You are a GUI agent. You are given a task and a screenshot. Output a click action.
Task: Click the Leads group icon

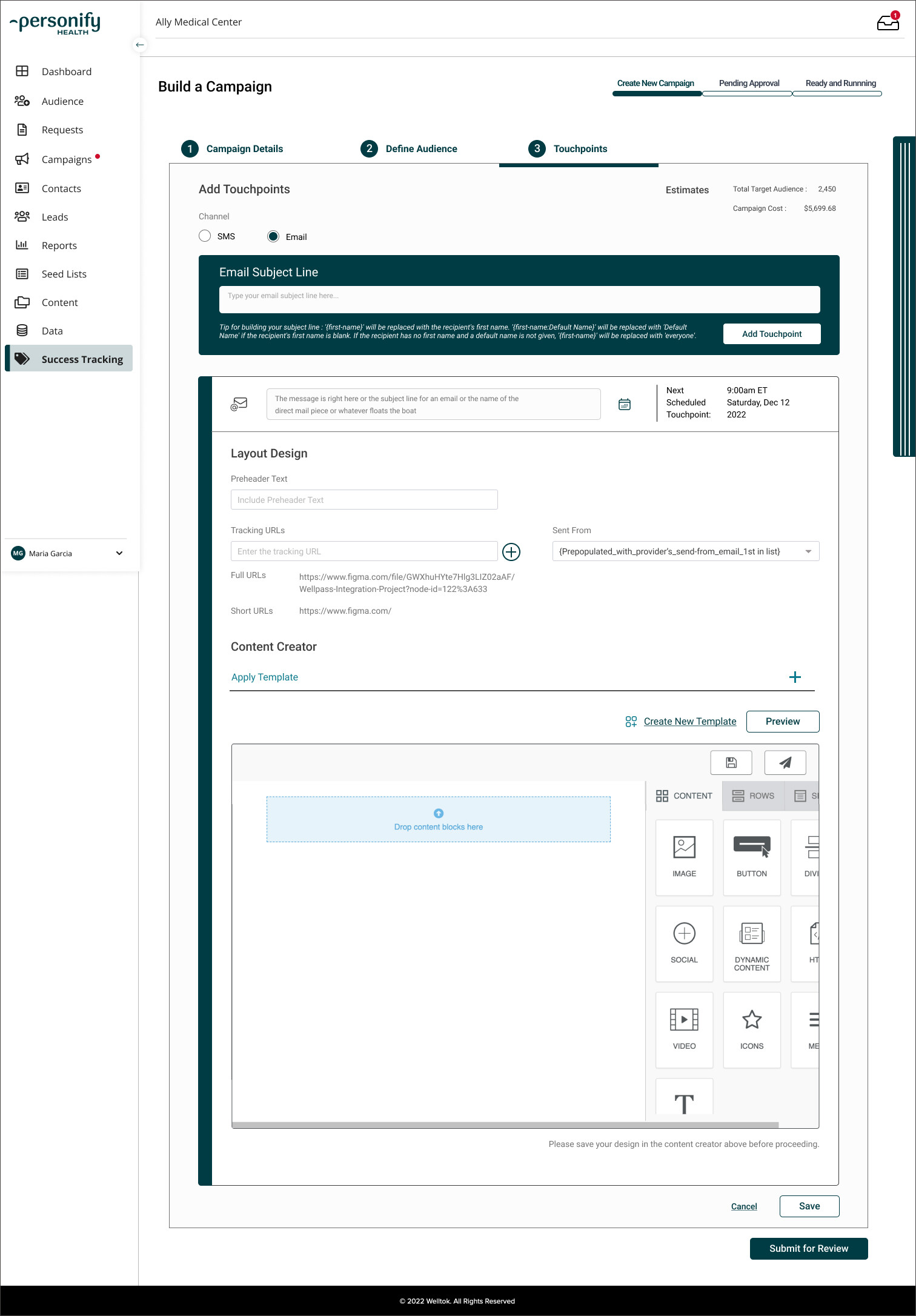pos(22,216)
